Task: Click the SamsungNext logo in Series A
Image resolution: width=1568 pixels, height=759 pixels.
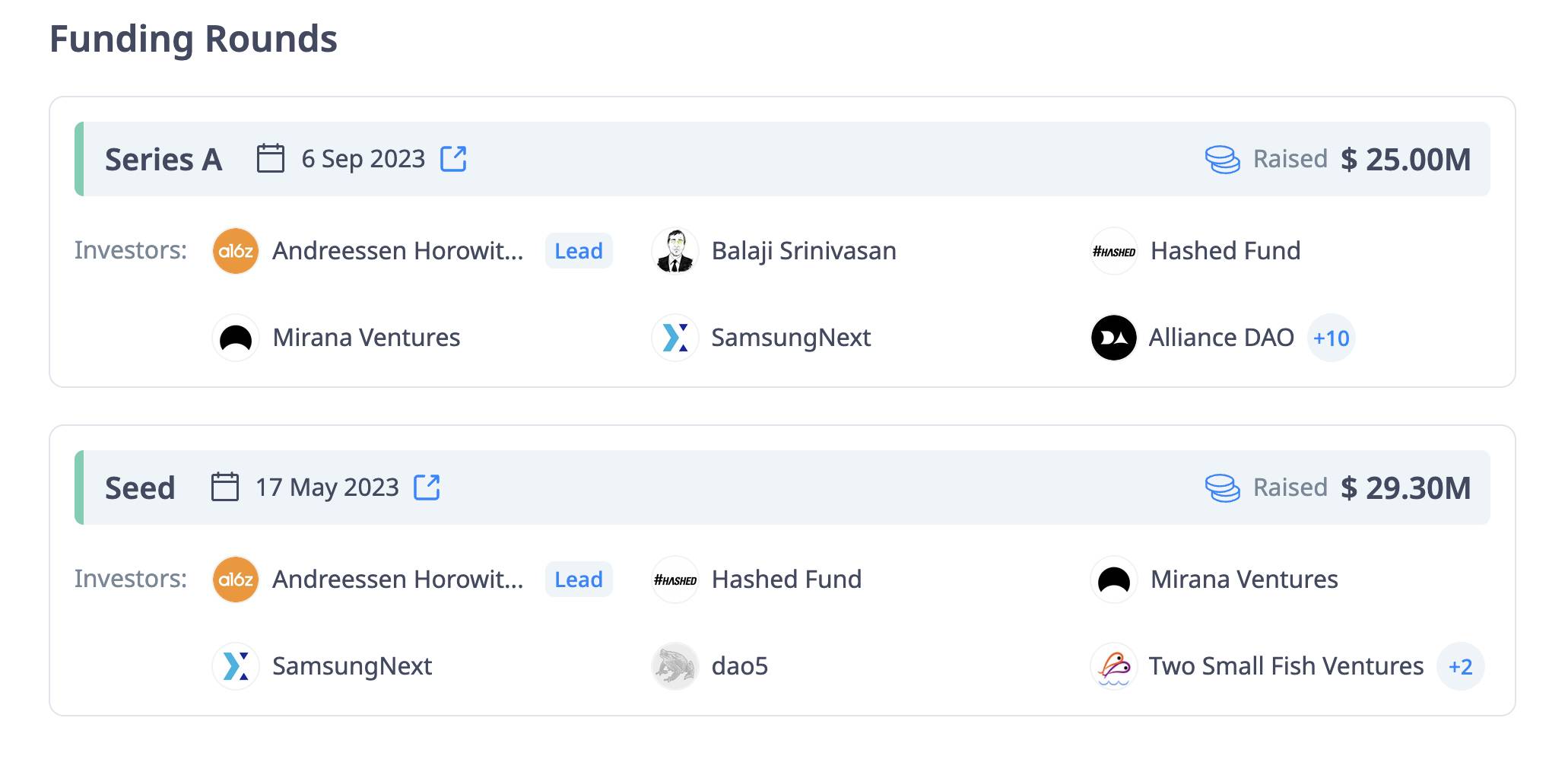Action: [x=674, y=338]
